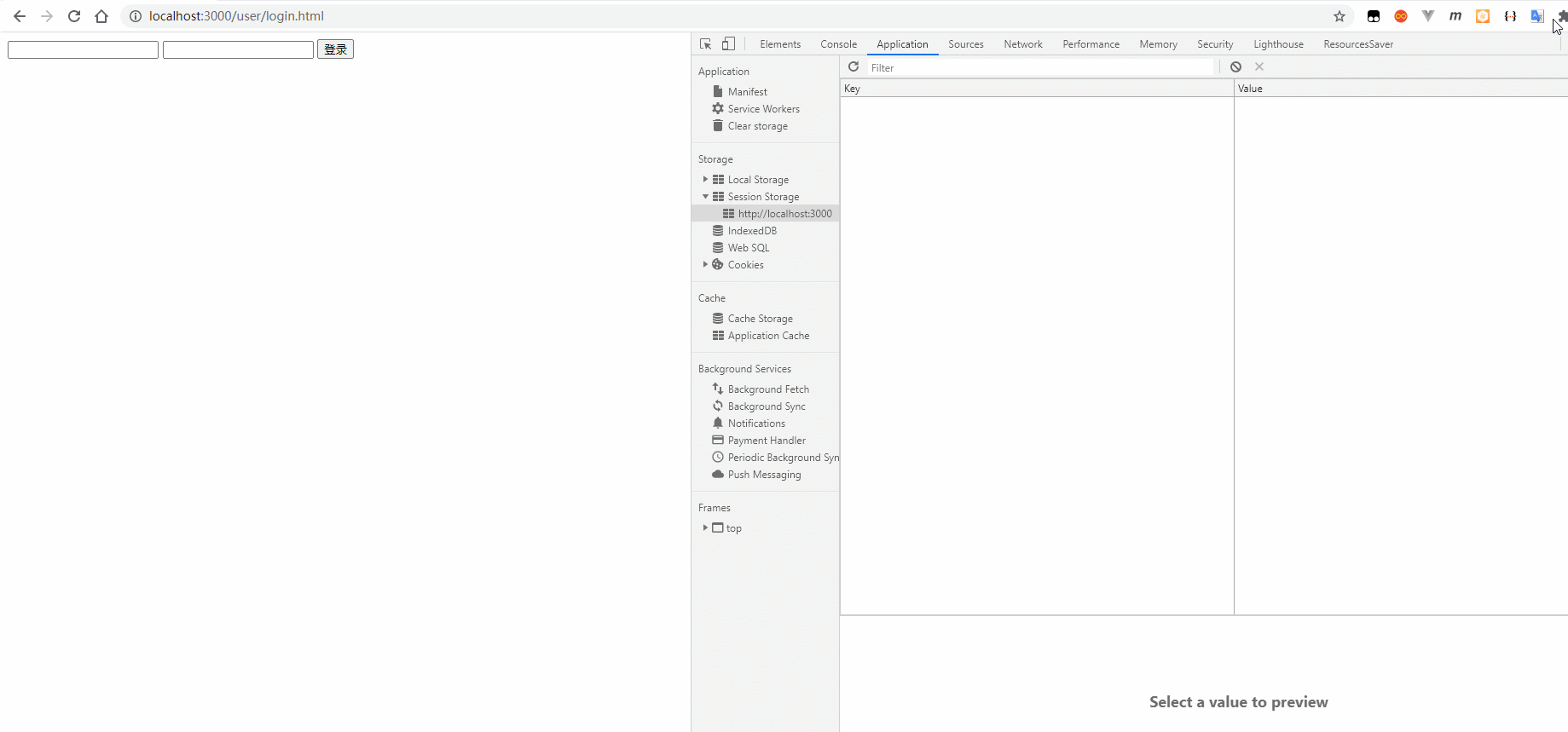Screen dimensions: 1568x732
Task: Go to browser home page icon
Action: 101,16
